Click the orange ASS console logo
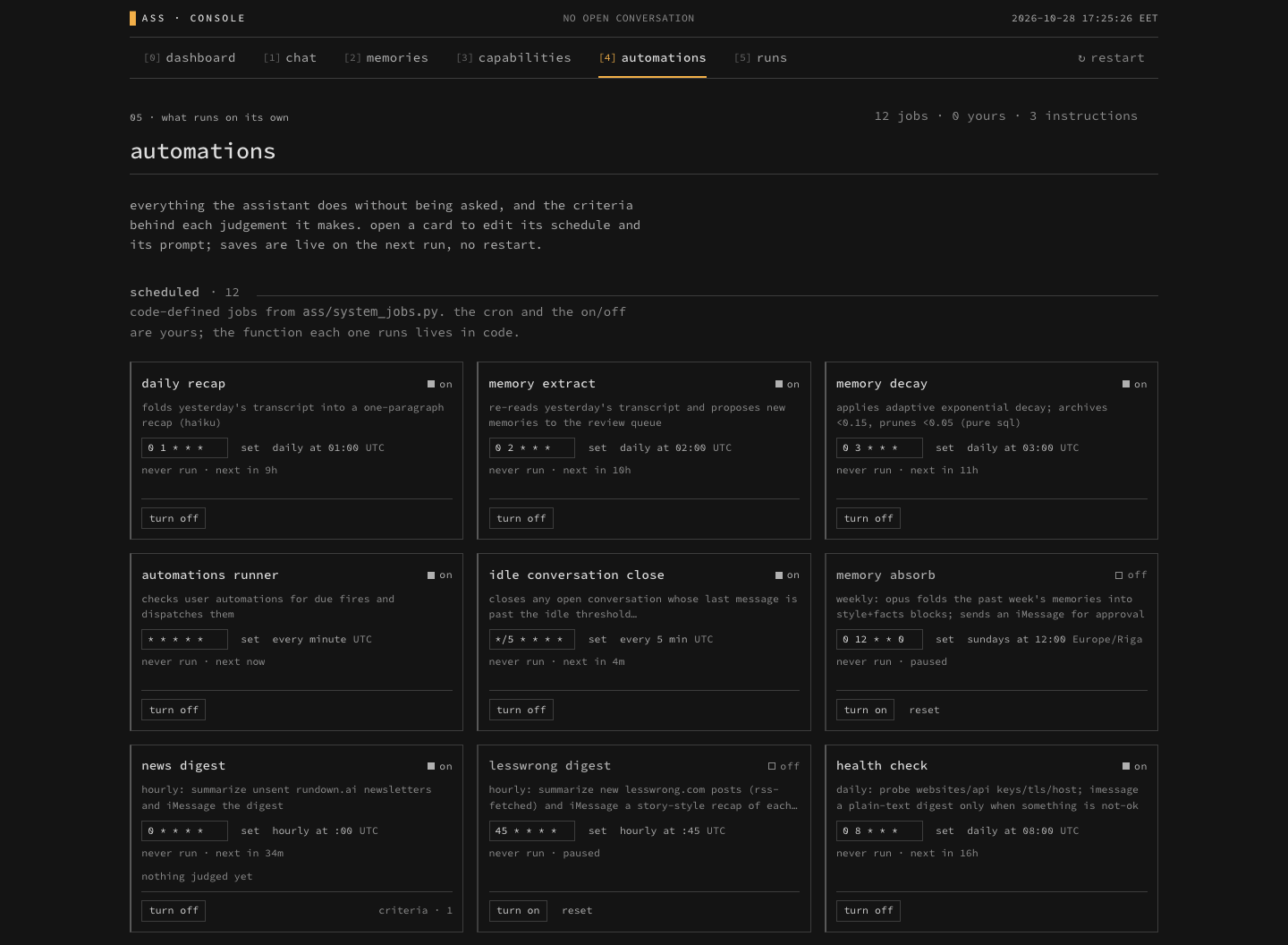The width and height of the screenshot is (1288, 945). pyautogui.click(x=187, y=18)
